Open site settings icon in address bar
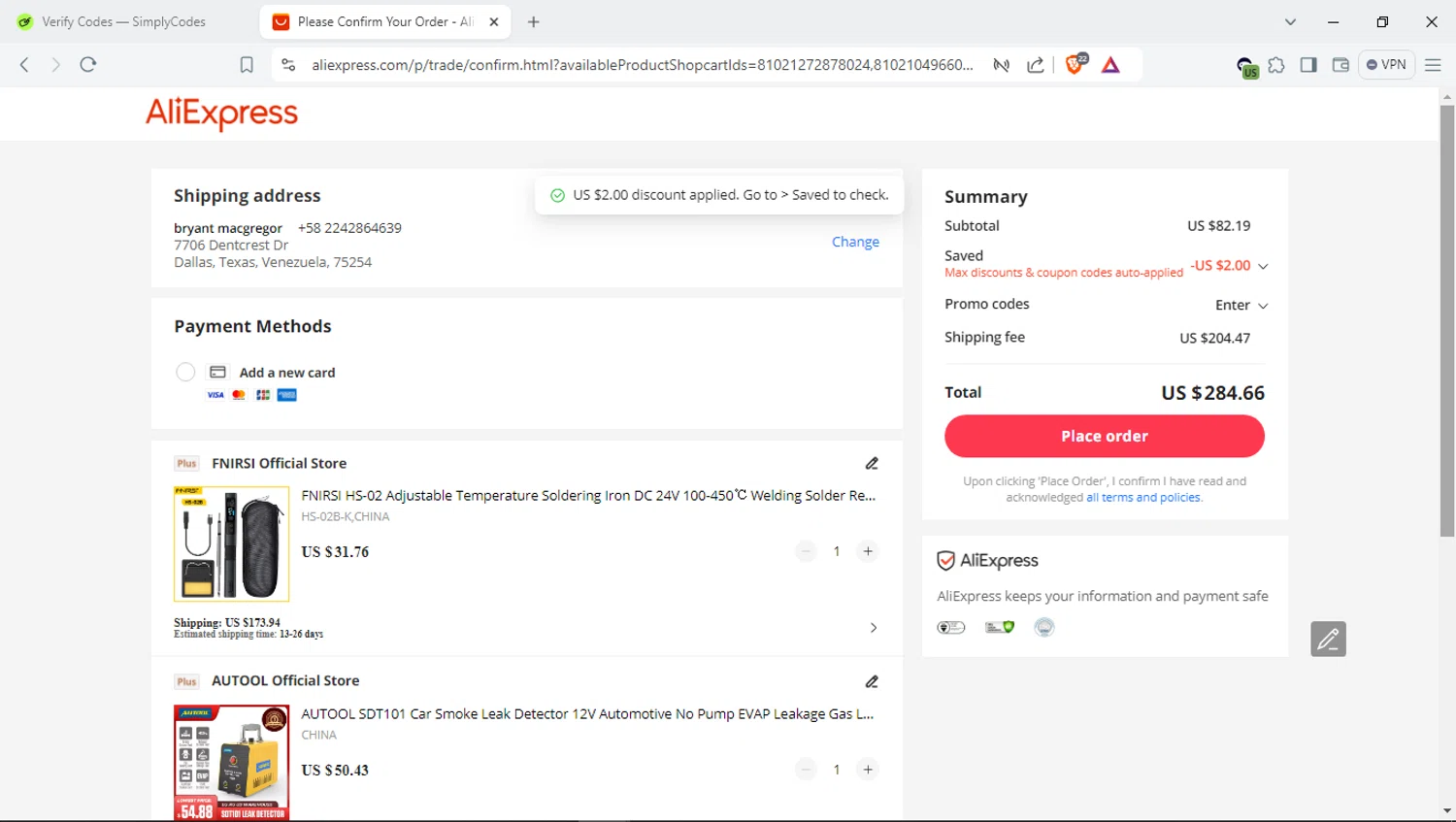The width and height of the screenshot is (1456, 822). click(288, 65)
